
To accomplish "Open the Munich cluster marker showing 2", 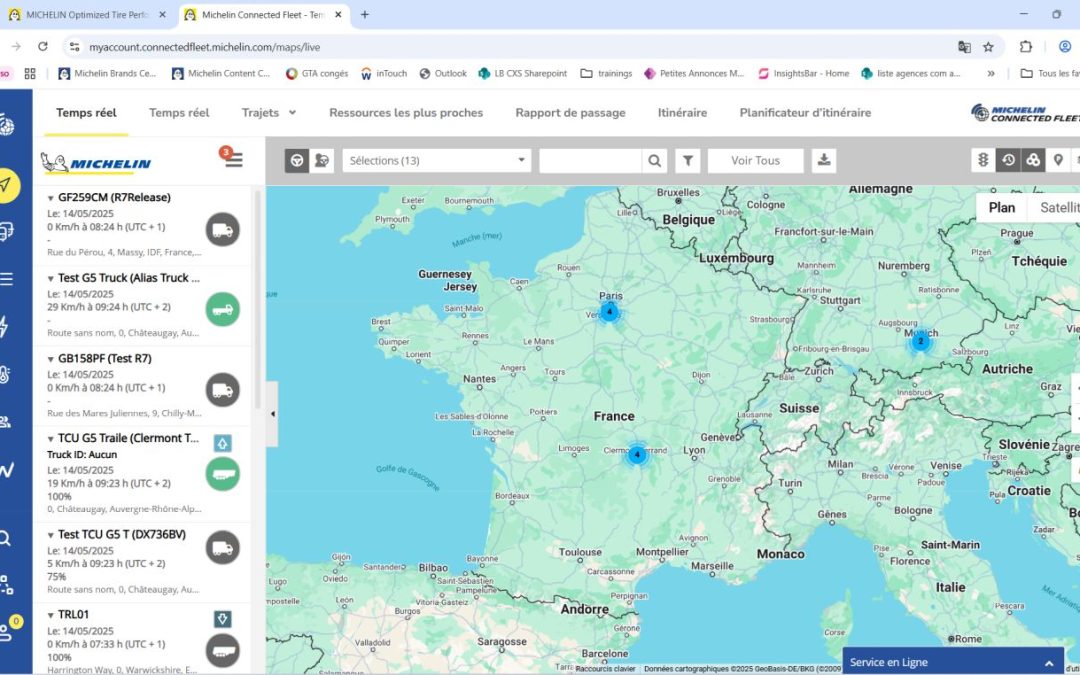I will click(x=921, y=341).
